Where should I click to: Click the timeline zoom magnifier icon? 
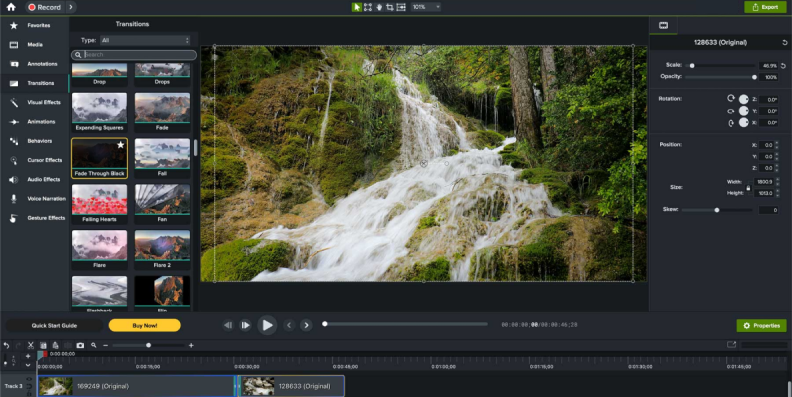pyautogui.click(x=93, y=345)
